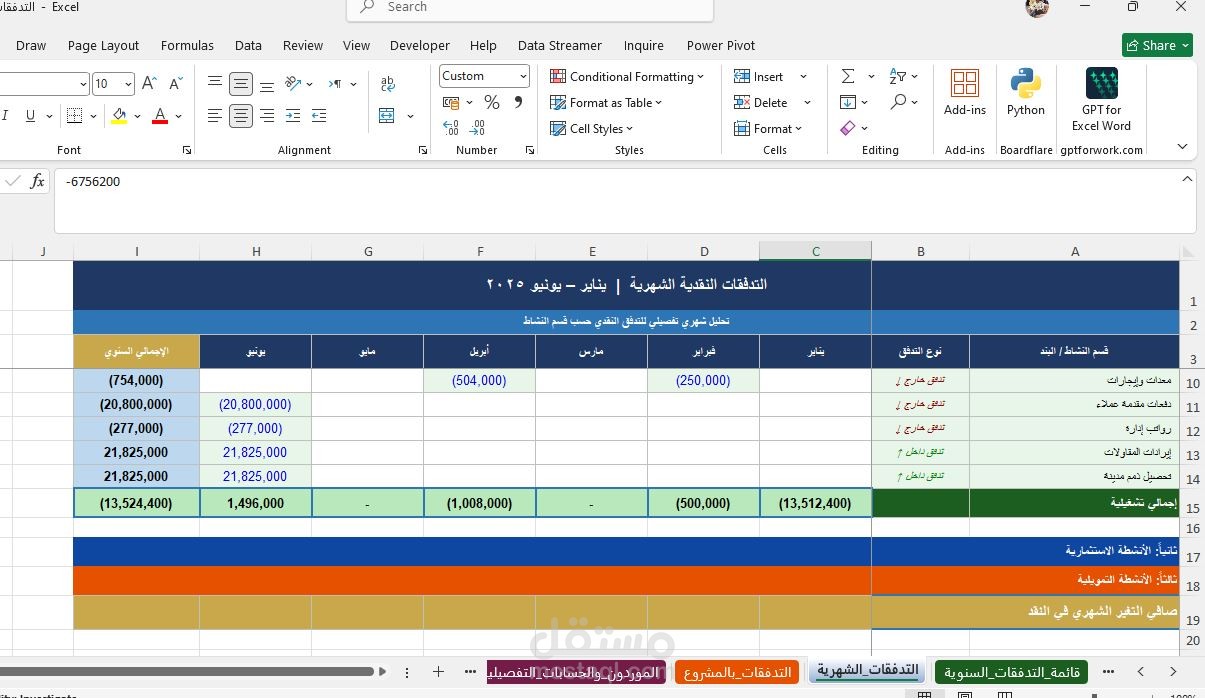
Task: Toggle italic formatting
Action: 6,116
